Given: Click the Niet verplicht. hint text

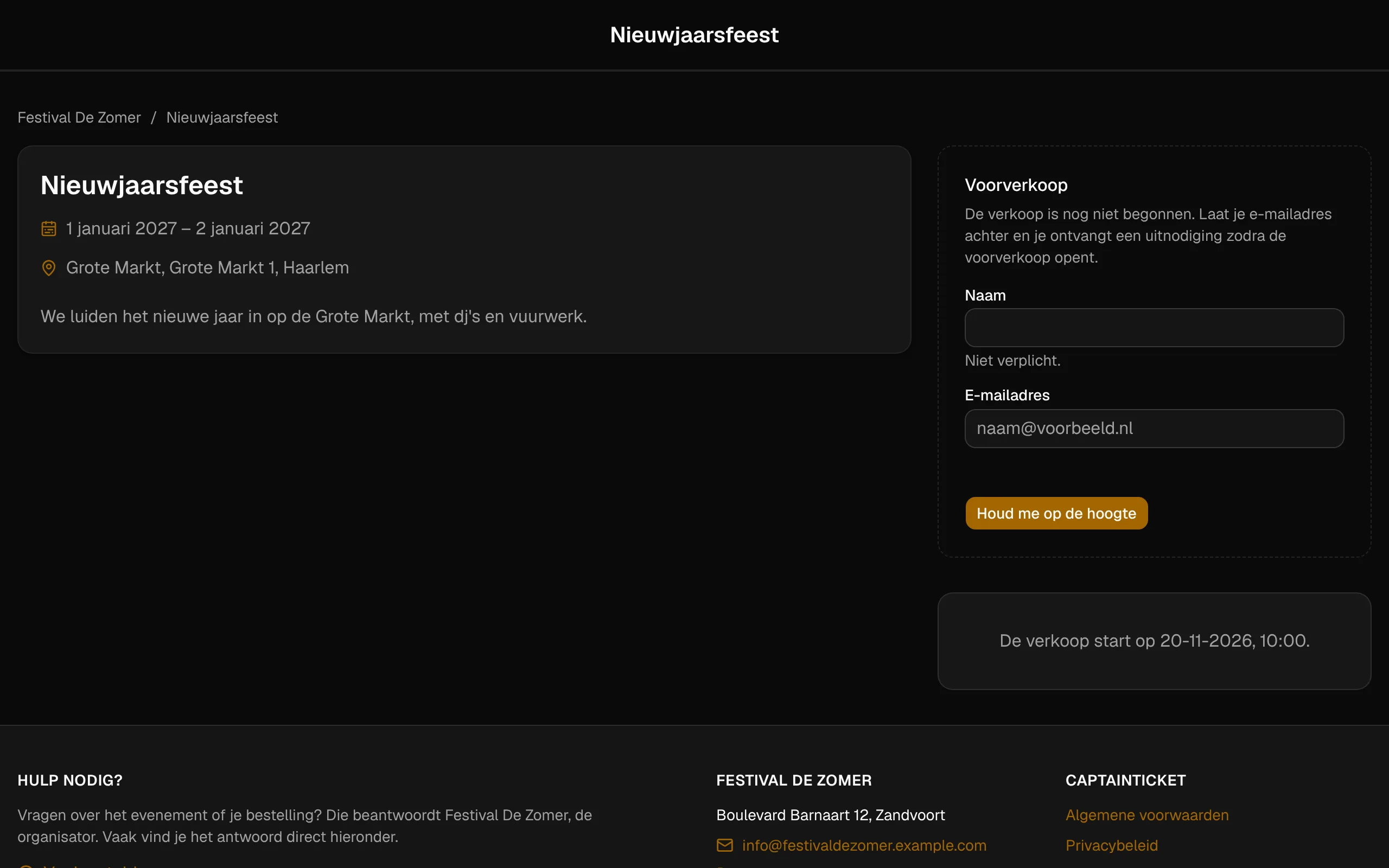Looking at the screenshot, I should pos(1012,361).
